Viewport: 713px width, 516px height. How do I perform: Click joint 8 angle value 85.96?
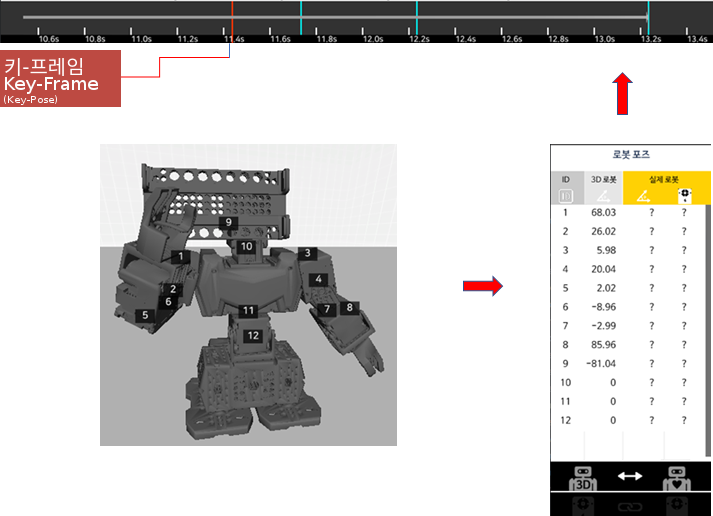pos(603,345)
